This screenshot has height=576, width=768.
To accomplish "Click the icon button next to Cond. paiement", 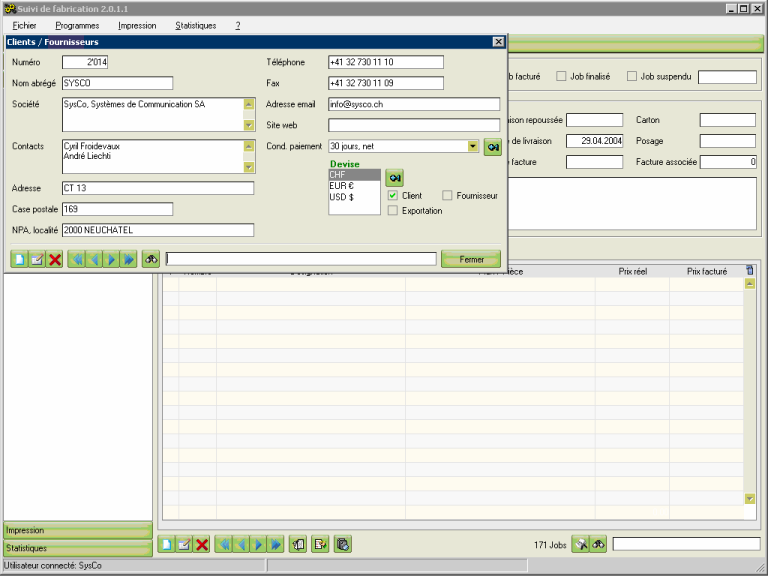I will [x=493, y=147].
